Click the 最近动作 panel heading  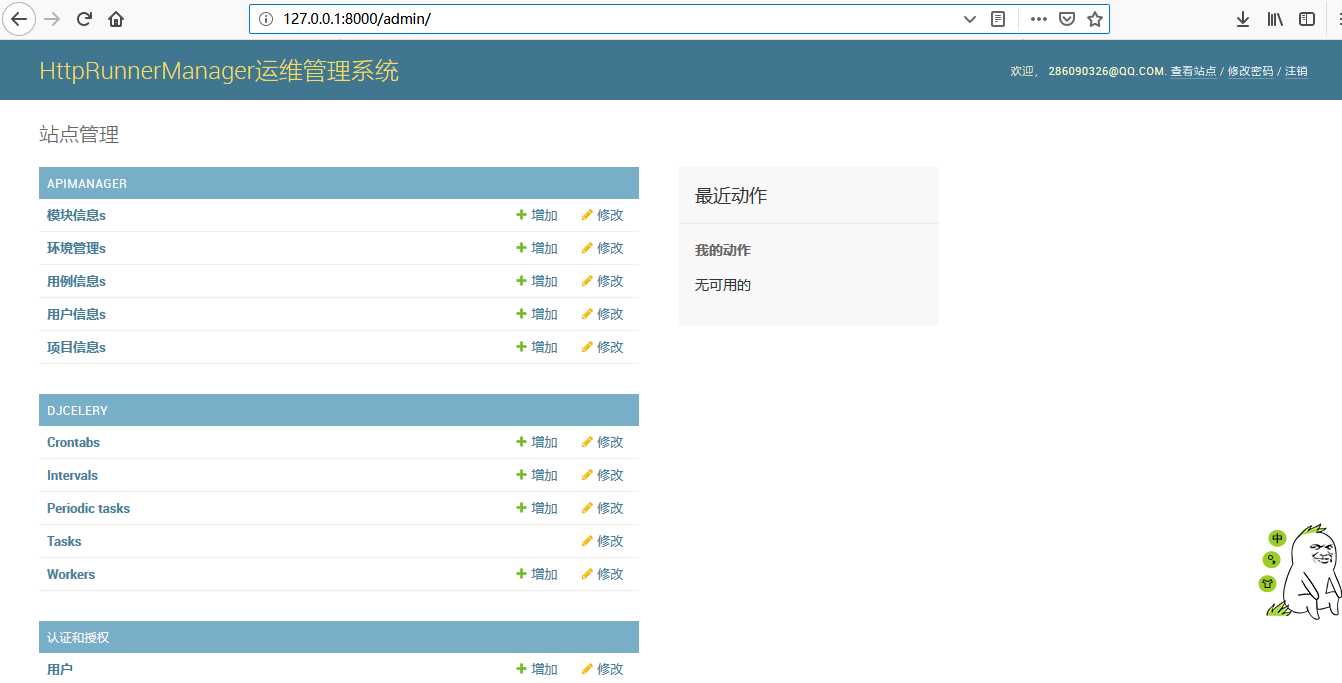[731, 196]
